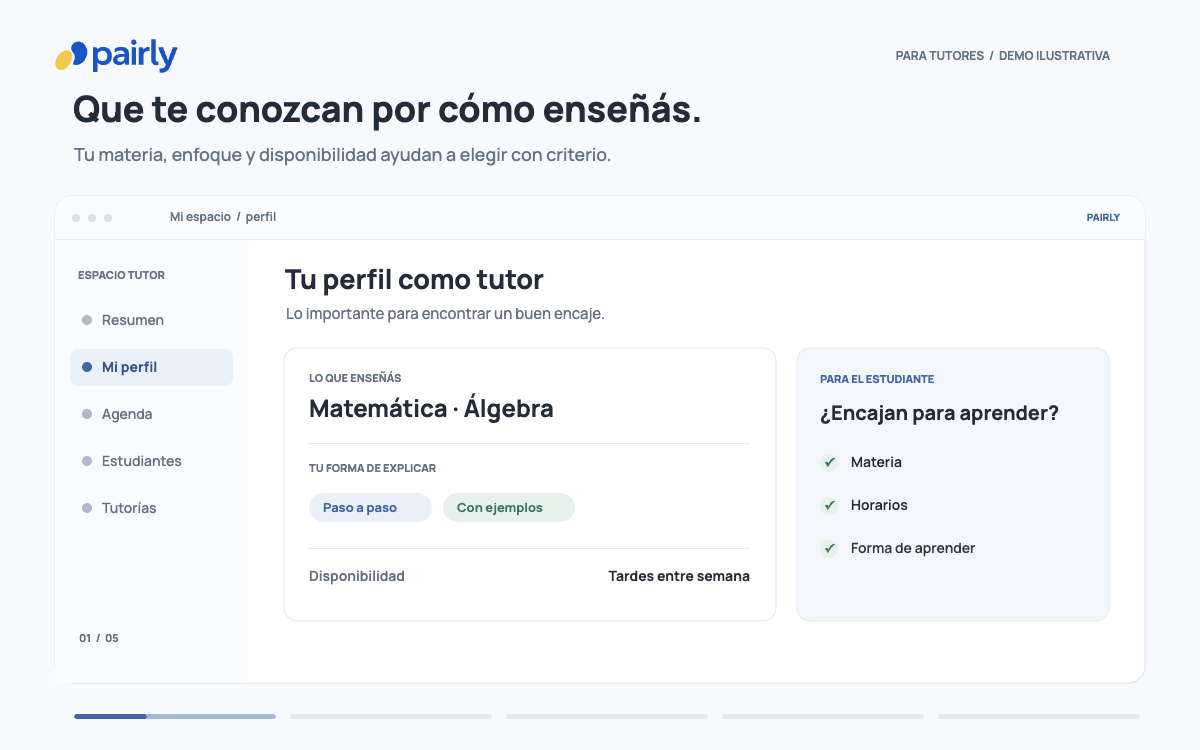Click perfil breadcrumb

click(x=261, y=217)
